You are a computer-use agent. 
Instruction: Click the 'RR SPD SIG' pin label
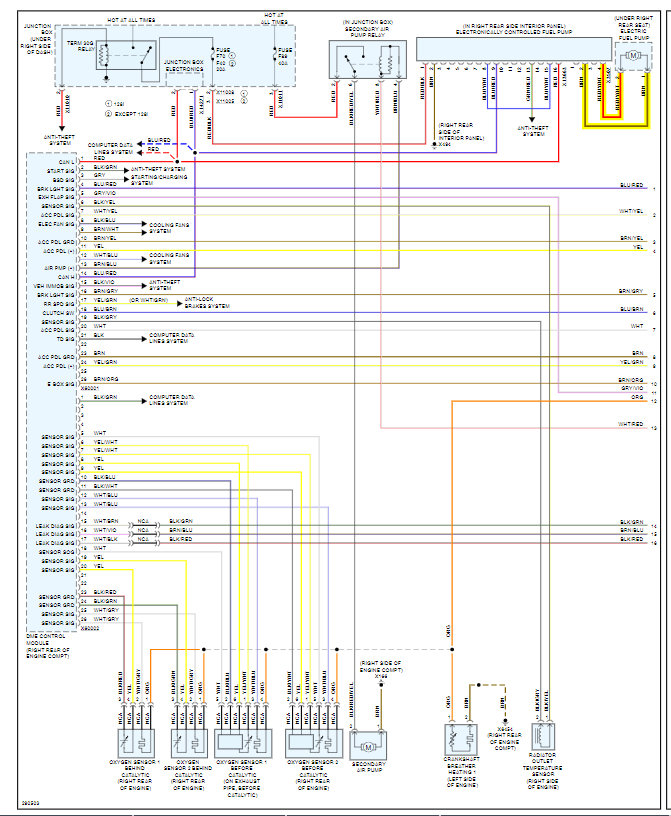[x=59, y=304]
